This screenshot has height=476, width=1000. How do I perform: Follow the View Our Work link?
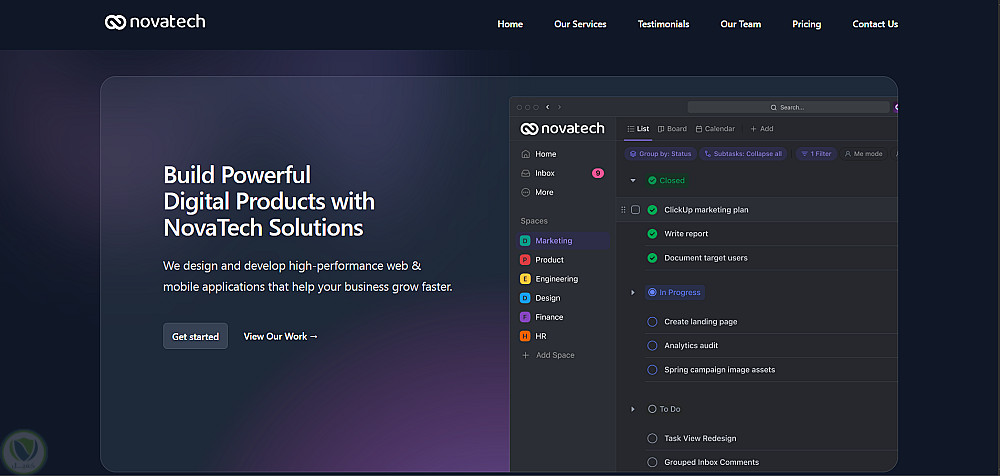[x=281, y=336]
